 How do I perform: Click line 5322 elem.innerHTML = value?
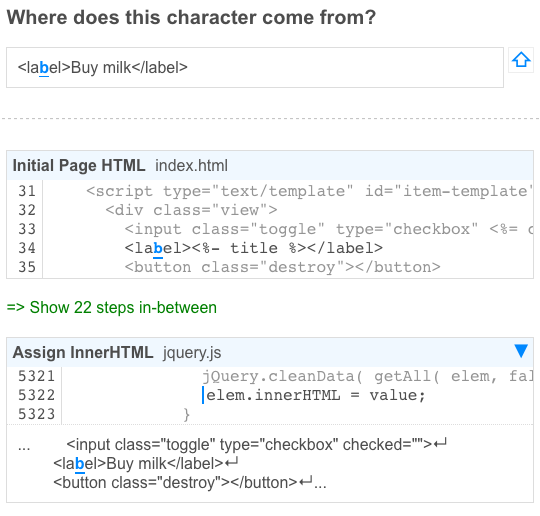(315, 395)
